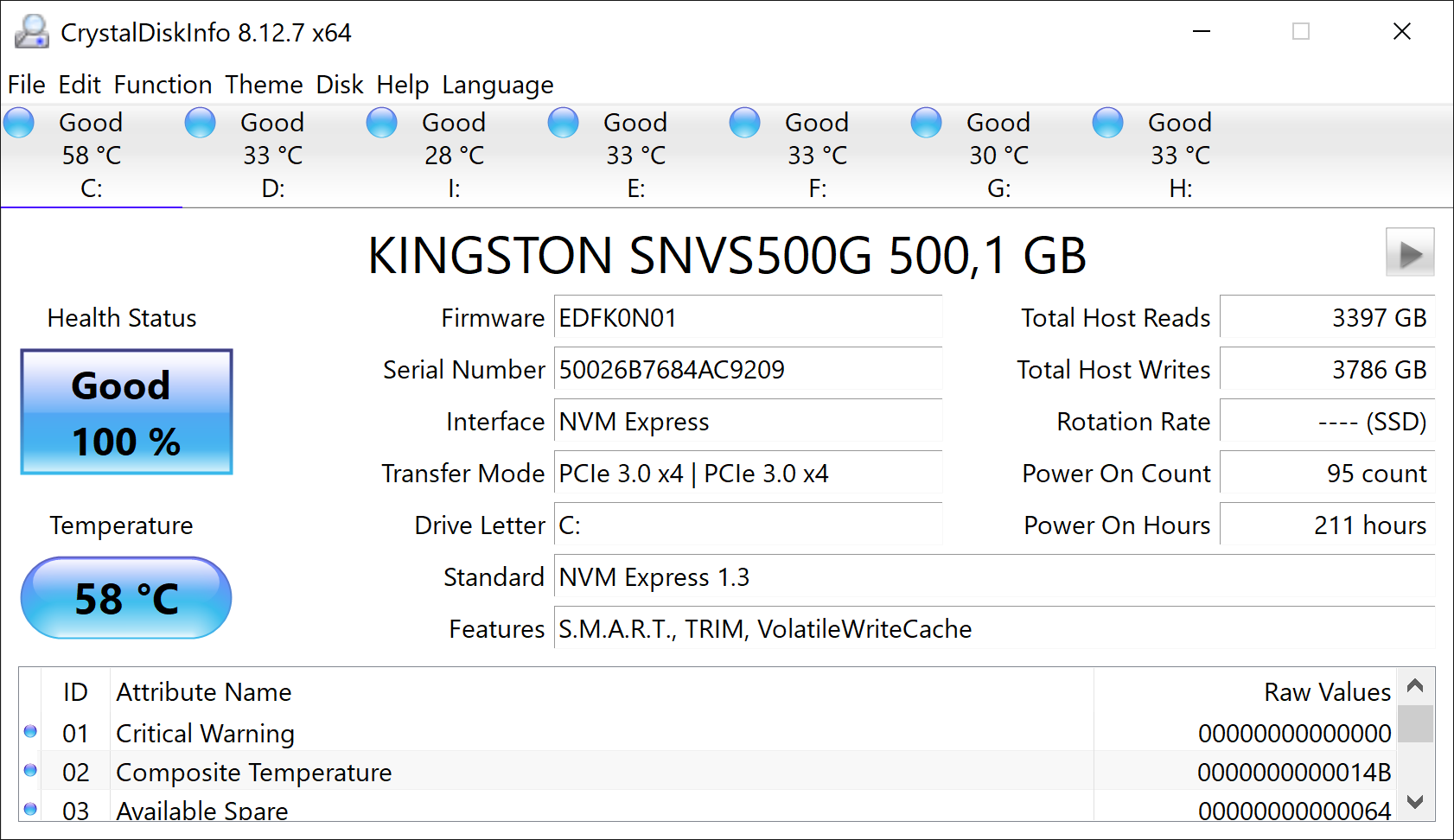Click the Firmware field EDFK0N01
This screenshot has width=1454, height=840.
(748, 317)
